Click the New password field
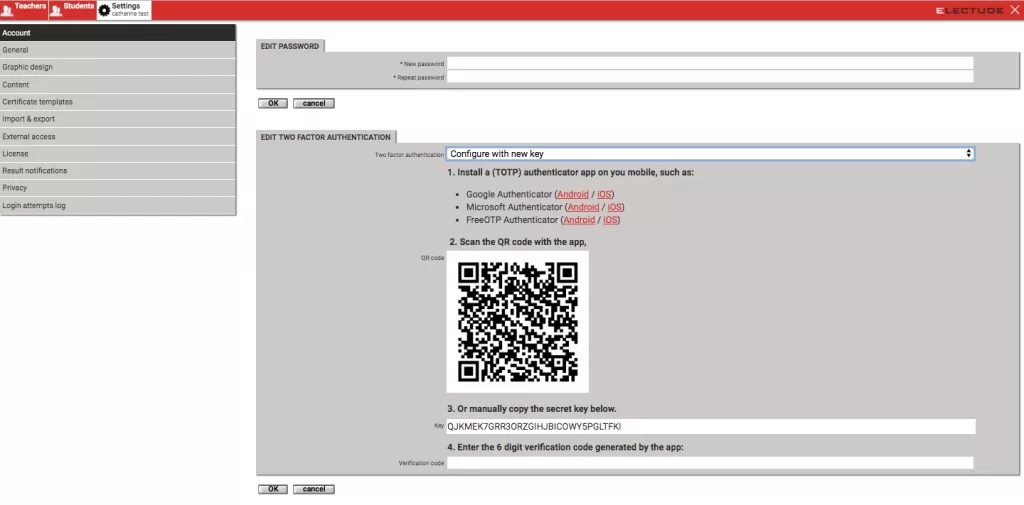The width and height of the screenshot is (1024, 505). pyautogui.click(x=710, y=63)
